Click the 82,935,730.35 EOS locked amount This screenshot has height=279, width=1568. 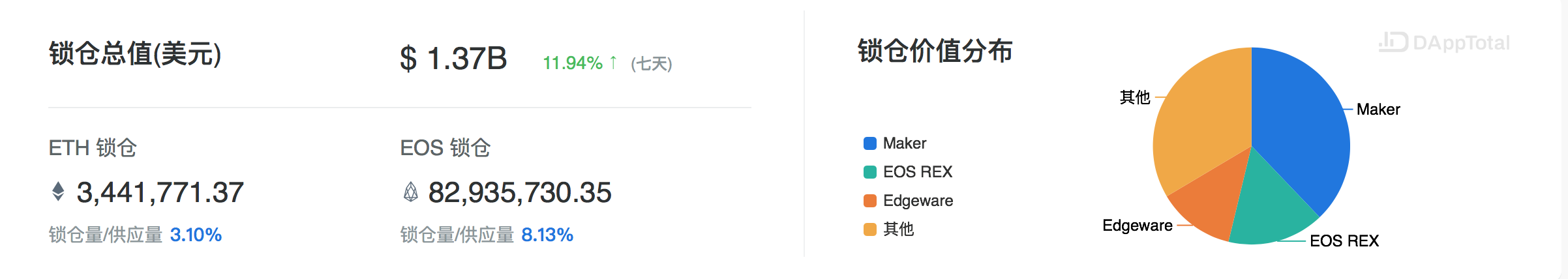tap(520, 192)
